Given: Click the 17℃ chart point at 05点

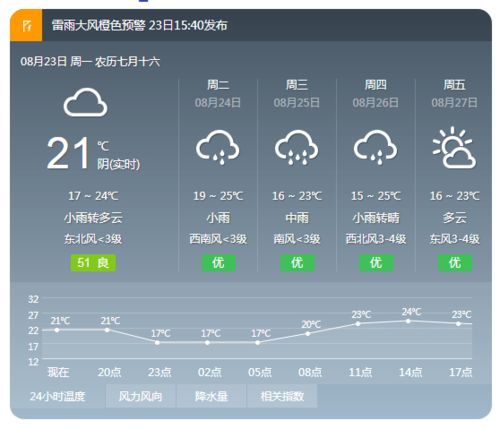Looking at the screenshot, I should [258, 342].
